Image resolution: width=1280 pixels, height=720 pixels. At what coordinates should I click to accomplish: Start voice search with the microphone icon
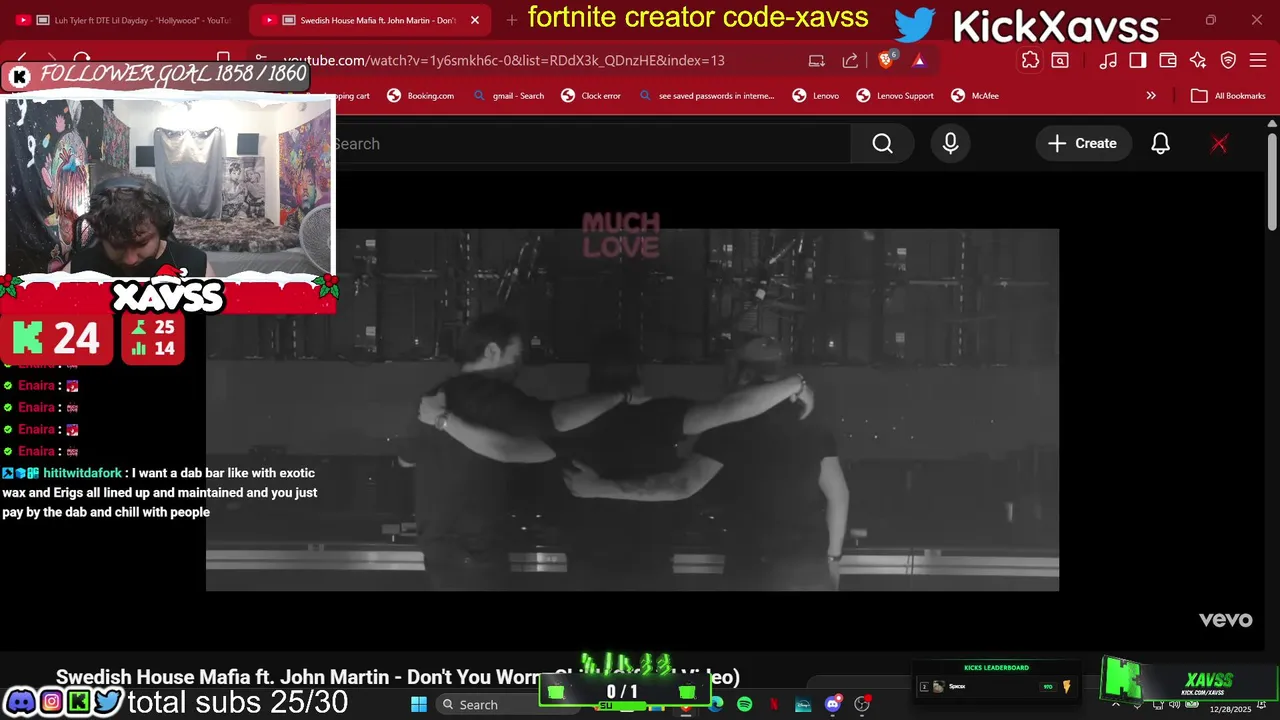950,144
